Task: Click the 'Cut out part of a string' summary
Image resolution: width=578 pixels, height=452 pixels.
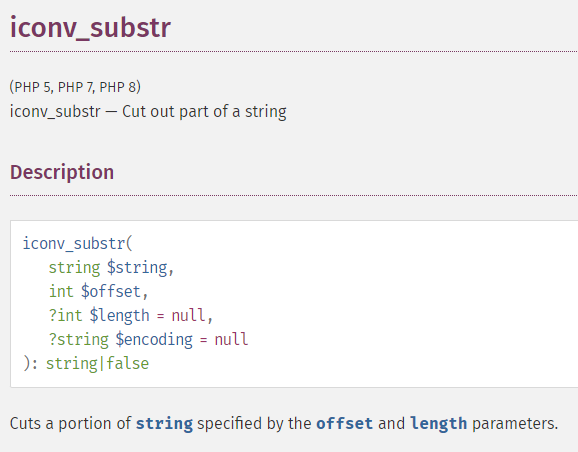Action: pos(204,112)
